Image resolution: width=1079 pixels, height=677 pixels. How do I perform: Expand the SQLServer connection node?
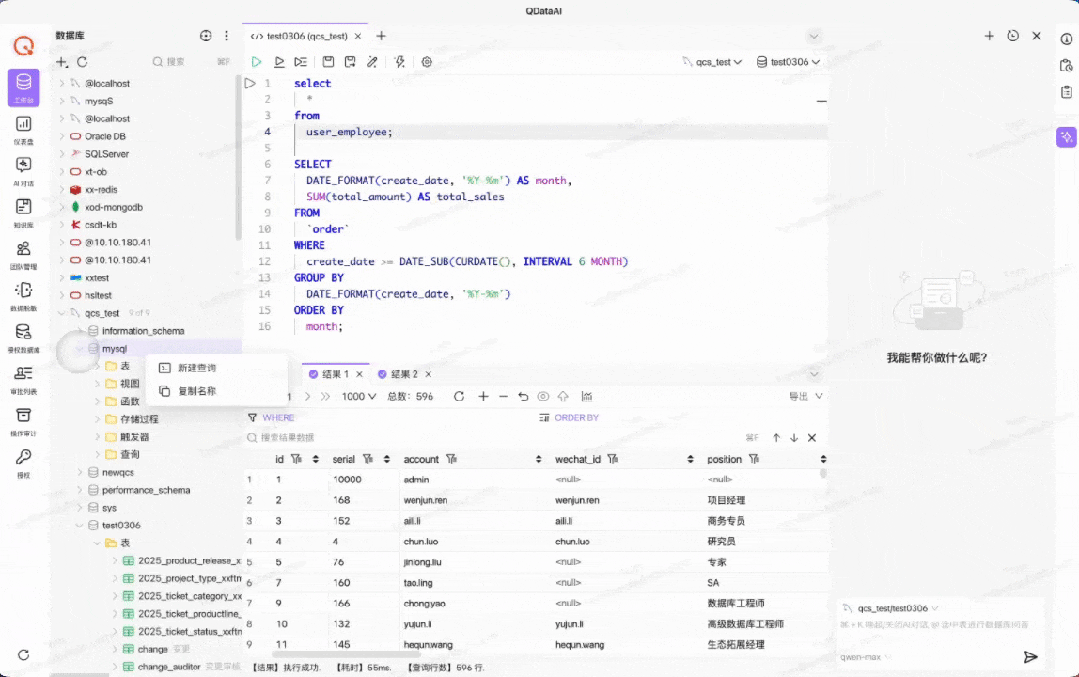pos(62,154)
